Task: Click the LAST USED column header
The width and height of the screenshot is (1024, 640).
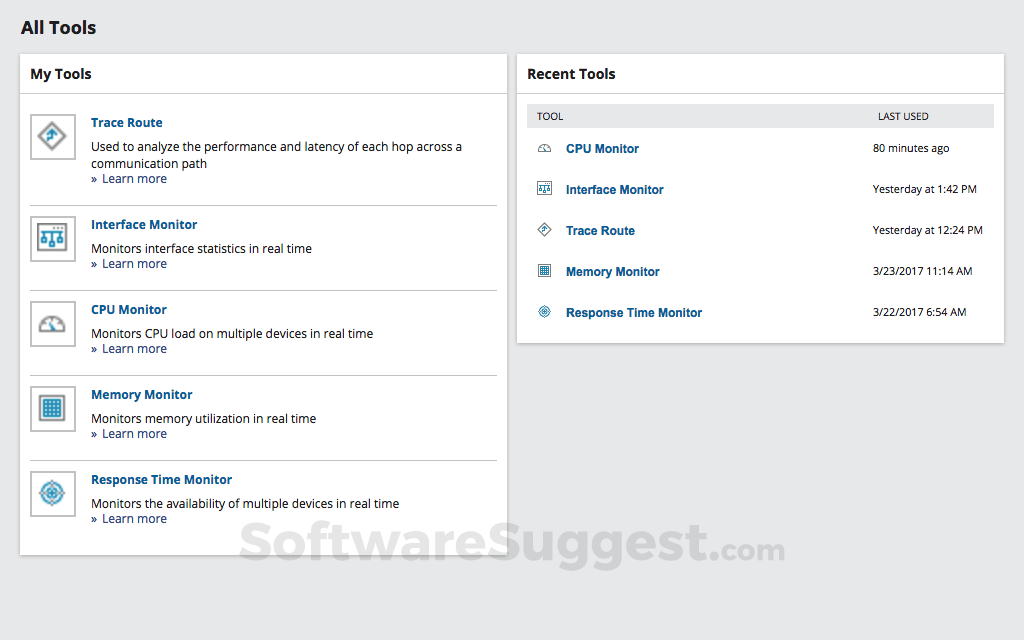Action: tap(903, 117)
